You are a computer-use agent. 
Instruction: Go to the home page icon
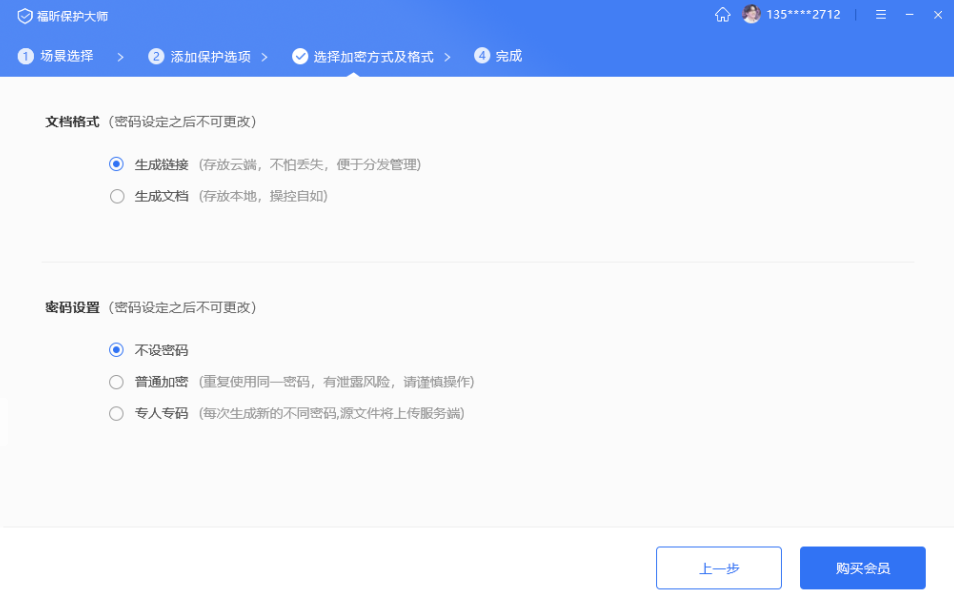click(x=722, y=15)
